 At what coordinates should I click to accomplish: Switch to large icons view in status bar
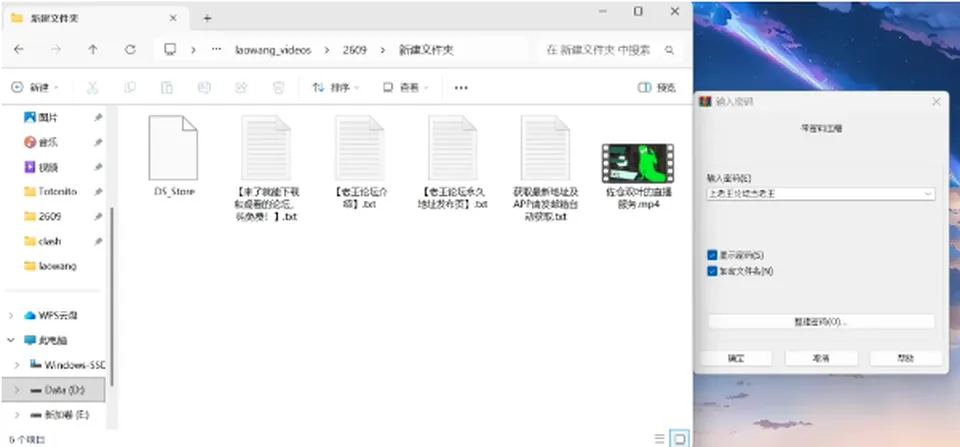tap(680, 438)
